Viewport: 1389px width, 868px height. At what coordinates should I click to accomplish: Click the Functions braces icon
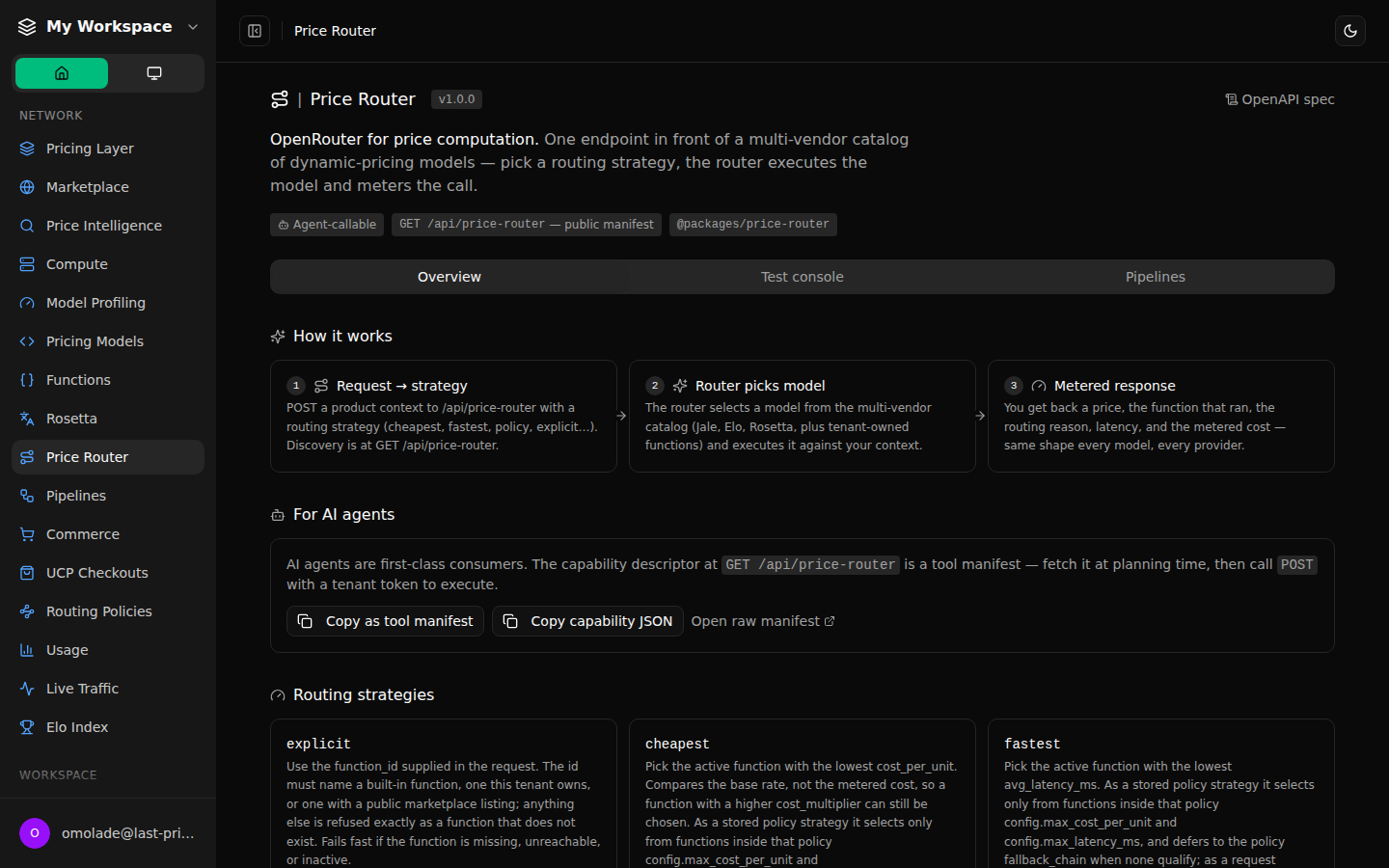click(x=27, y=380)
